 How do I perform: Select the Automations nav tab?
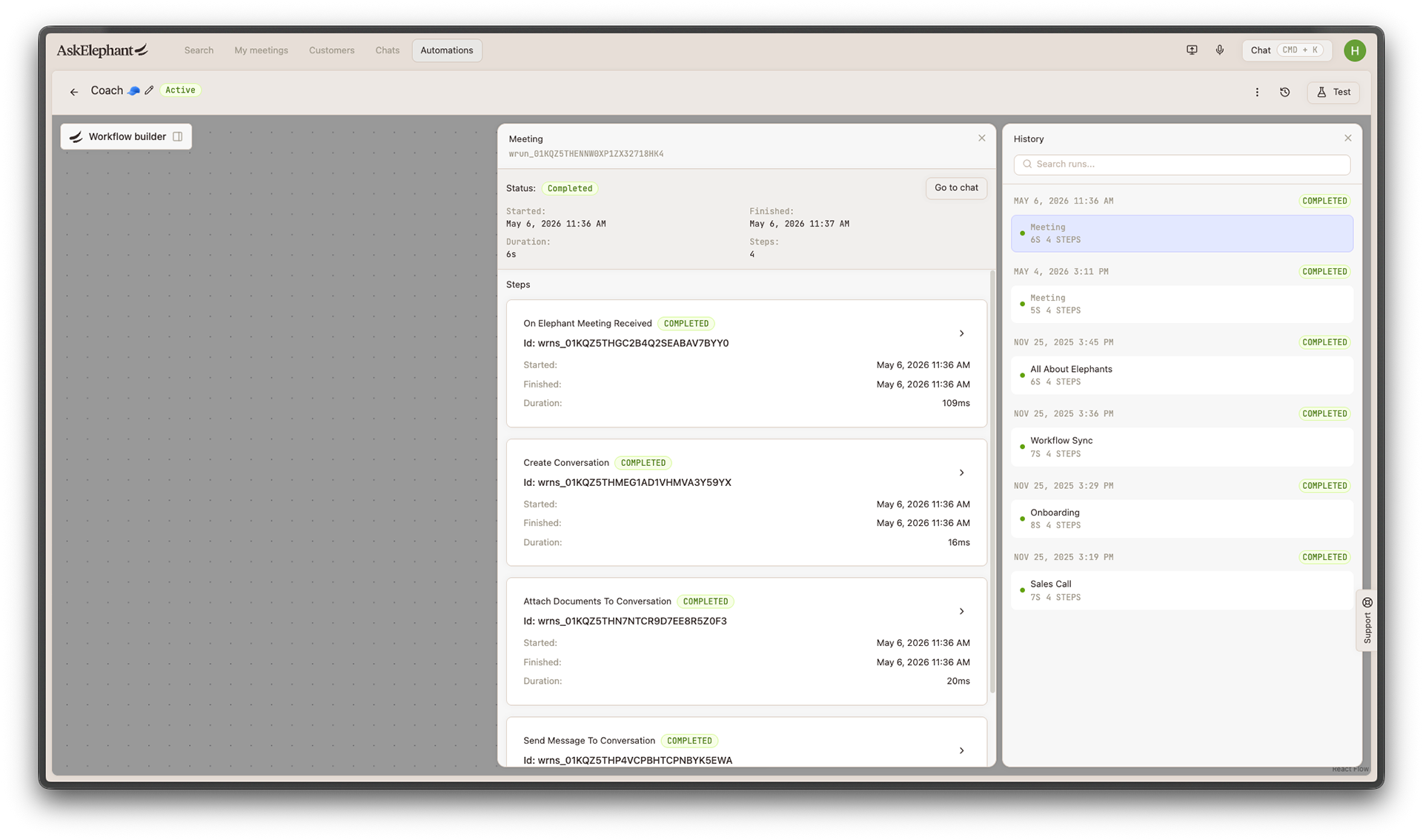click(x=447, y=50)
